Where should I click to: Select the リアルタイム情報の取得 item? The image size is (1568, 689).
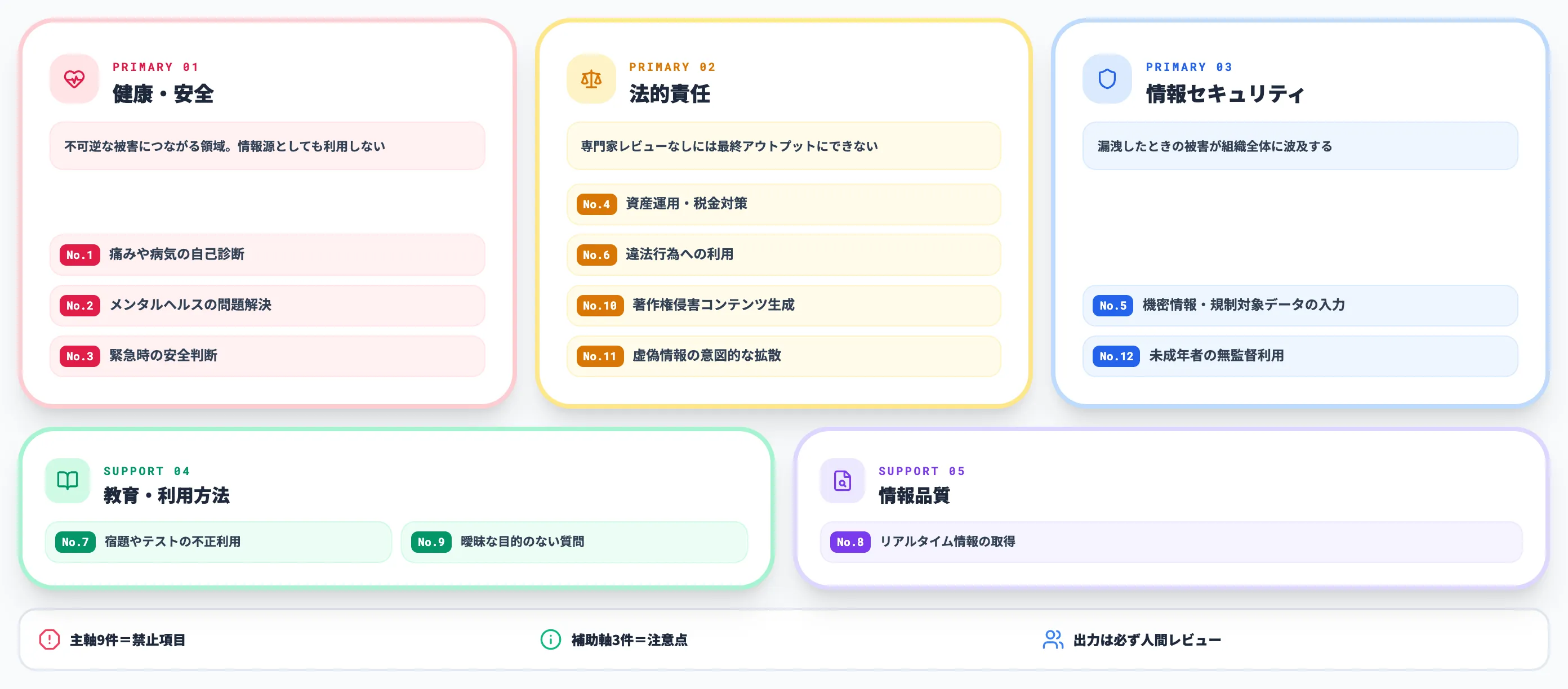click(1171, 542)
